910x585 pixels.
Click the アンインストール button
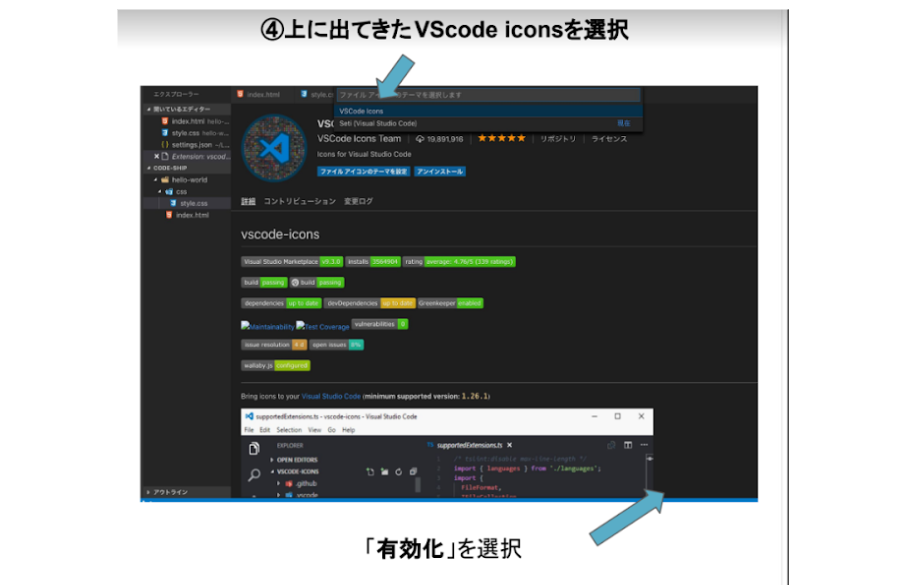[x=440, y=172]
